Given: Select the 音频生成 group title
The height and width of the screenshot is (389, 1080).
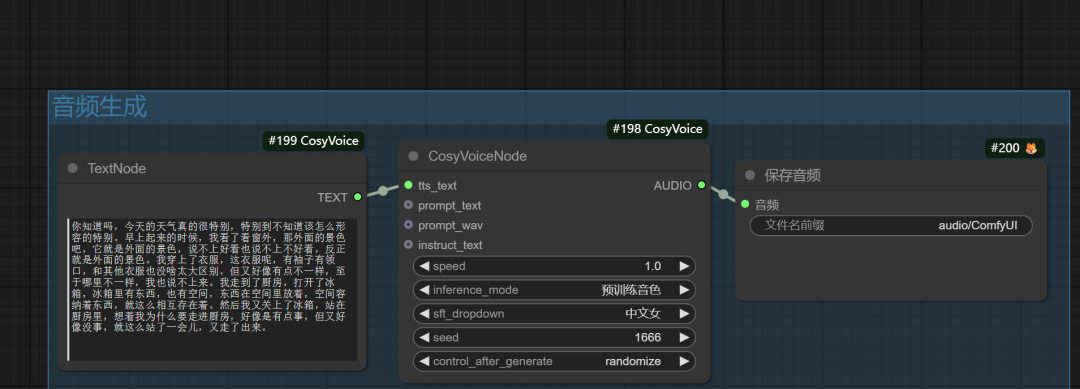Looking at the screenshot, I should point(100,106).
